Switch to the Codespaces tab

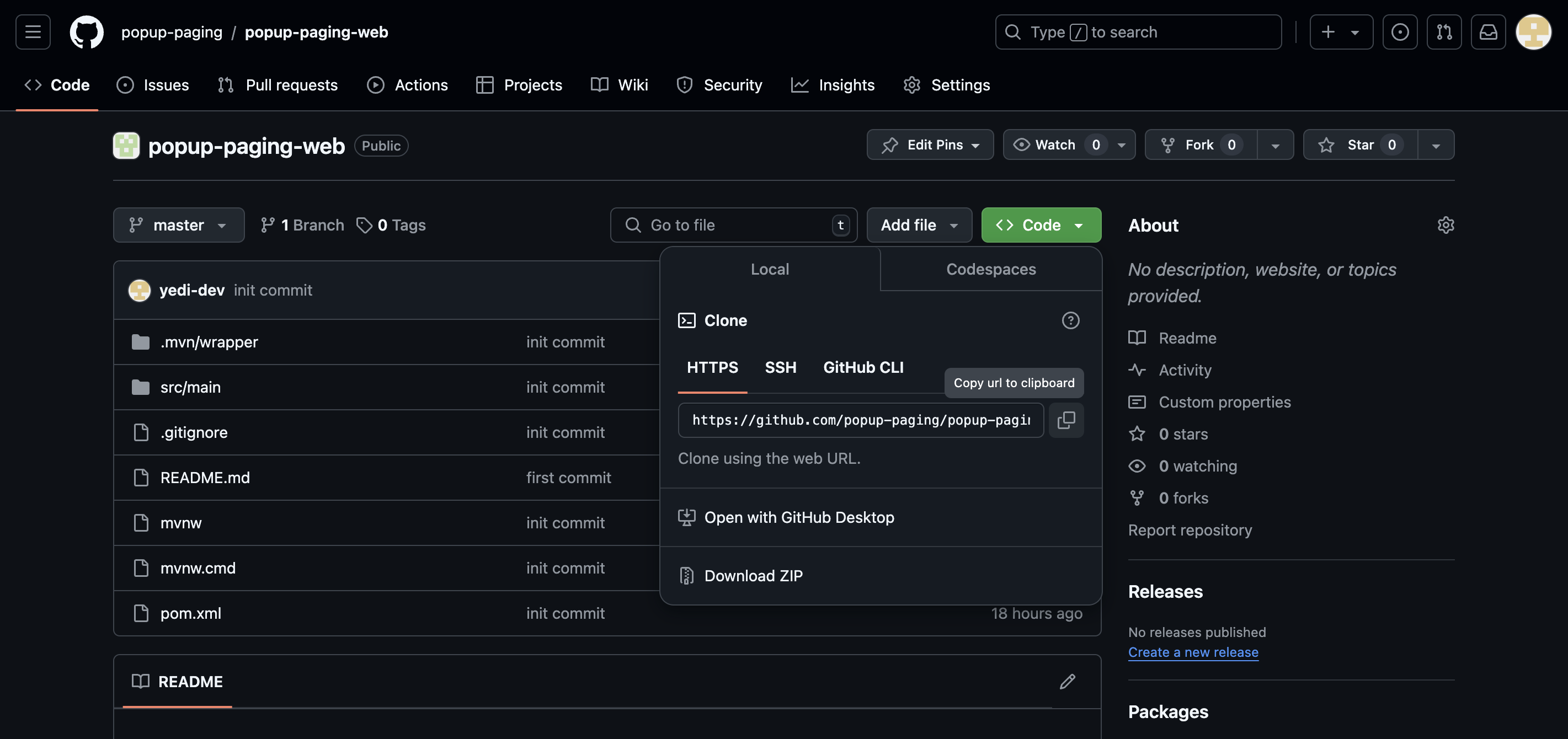(x=990, y=270)
